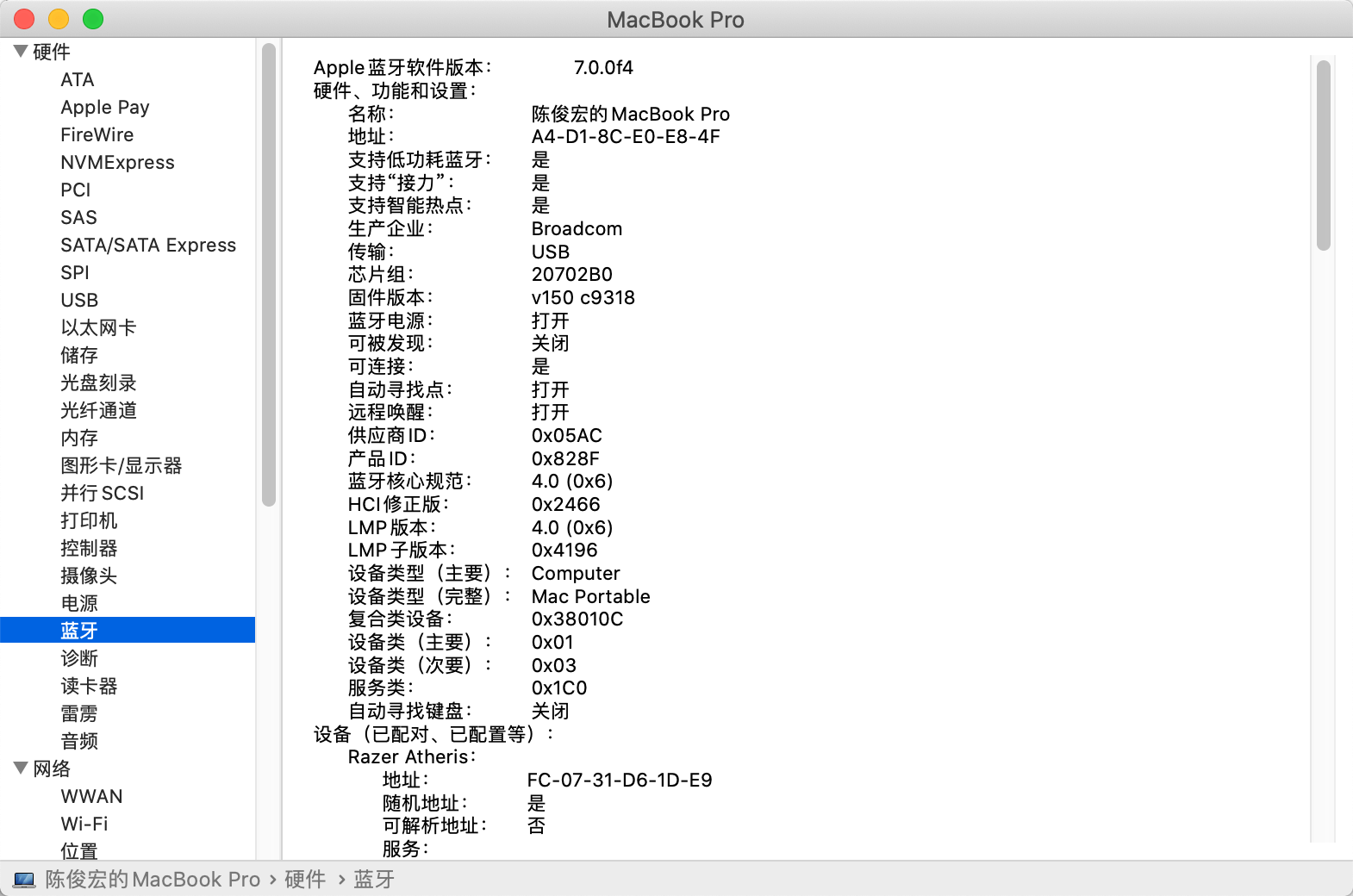Image resolution: width=1353 pixels, height=896 pixels.
Task: Open the 内存 entry
Action: [x=79, y=439]
